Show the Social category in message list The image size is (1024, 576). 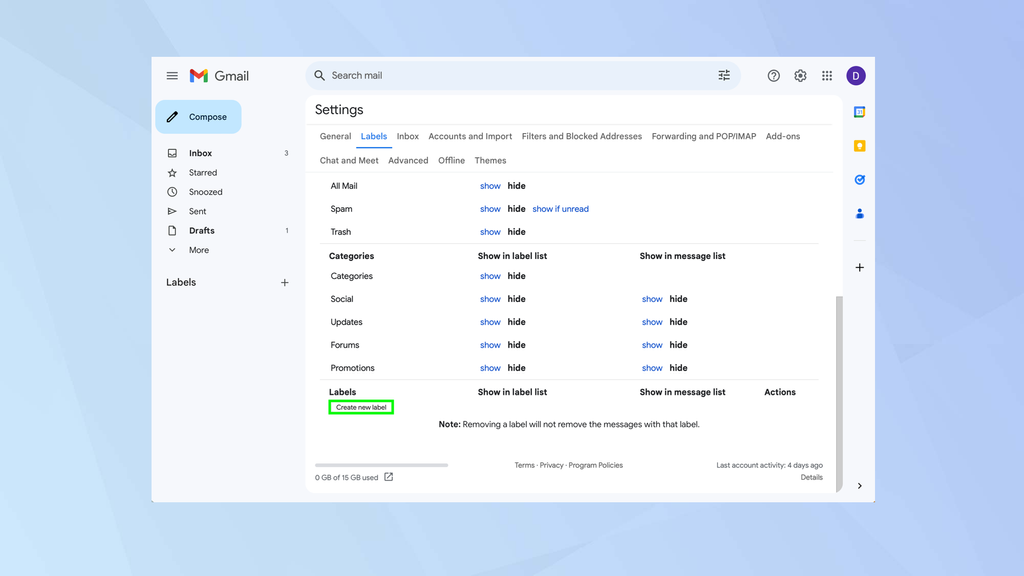(651, 298)
